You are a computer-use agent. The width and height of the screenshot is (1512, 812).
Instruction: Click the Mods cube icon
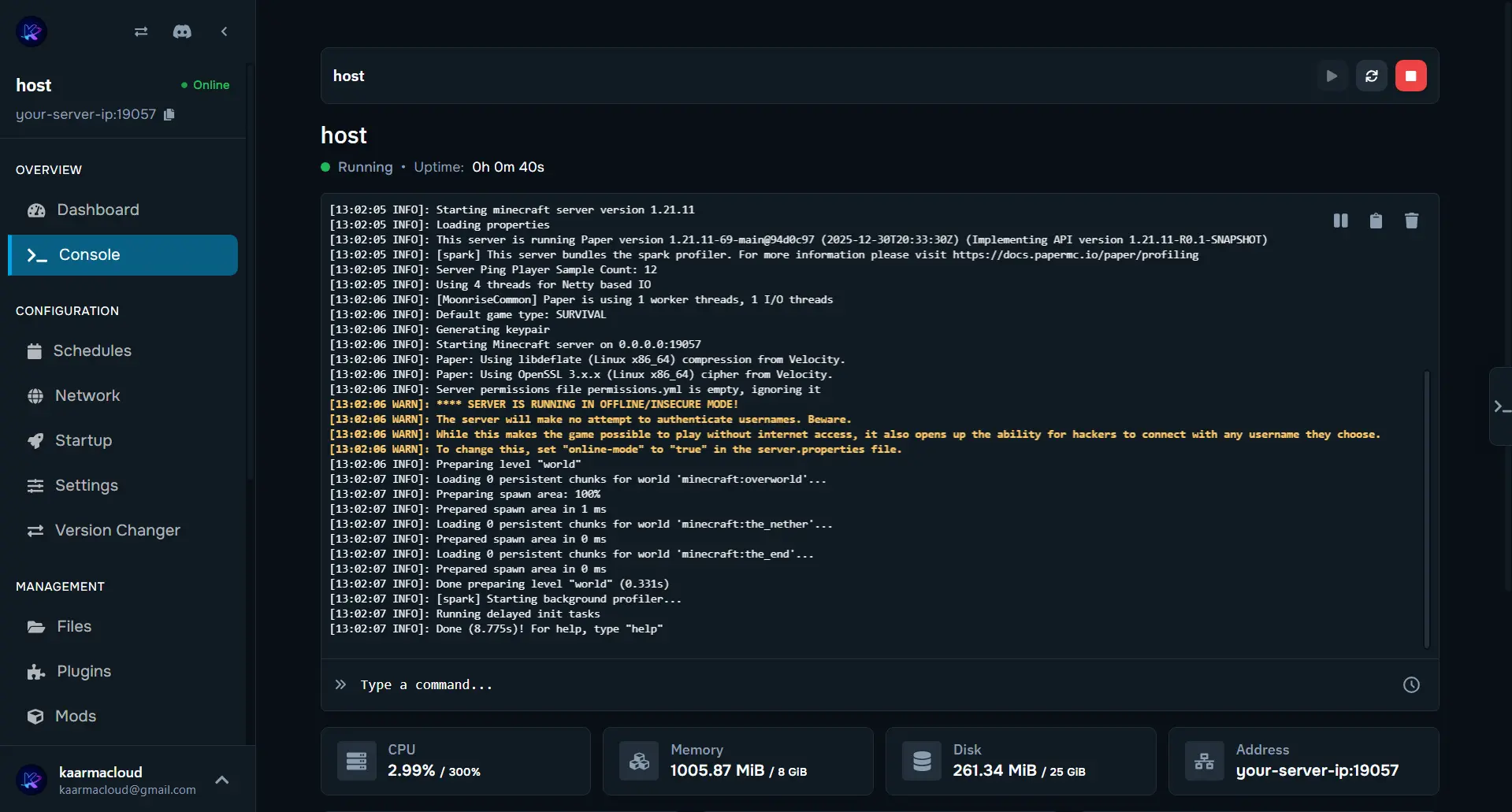(x=35, y=717)
